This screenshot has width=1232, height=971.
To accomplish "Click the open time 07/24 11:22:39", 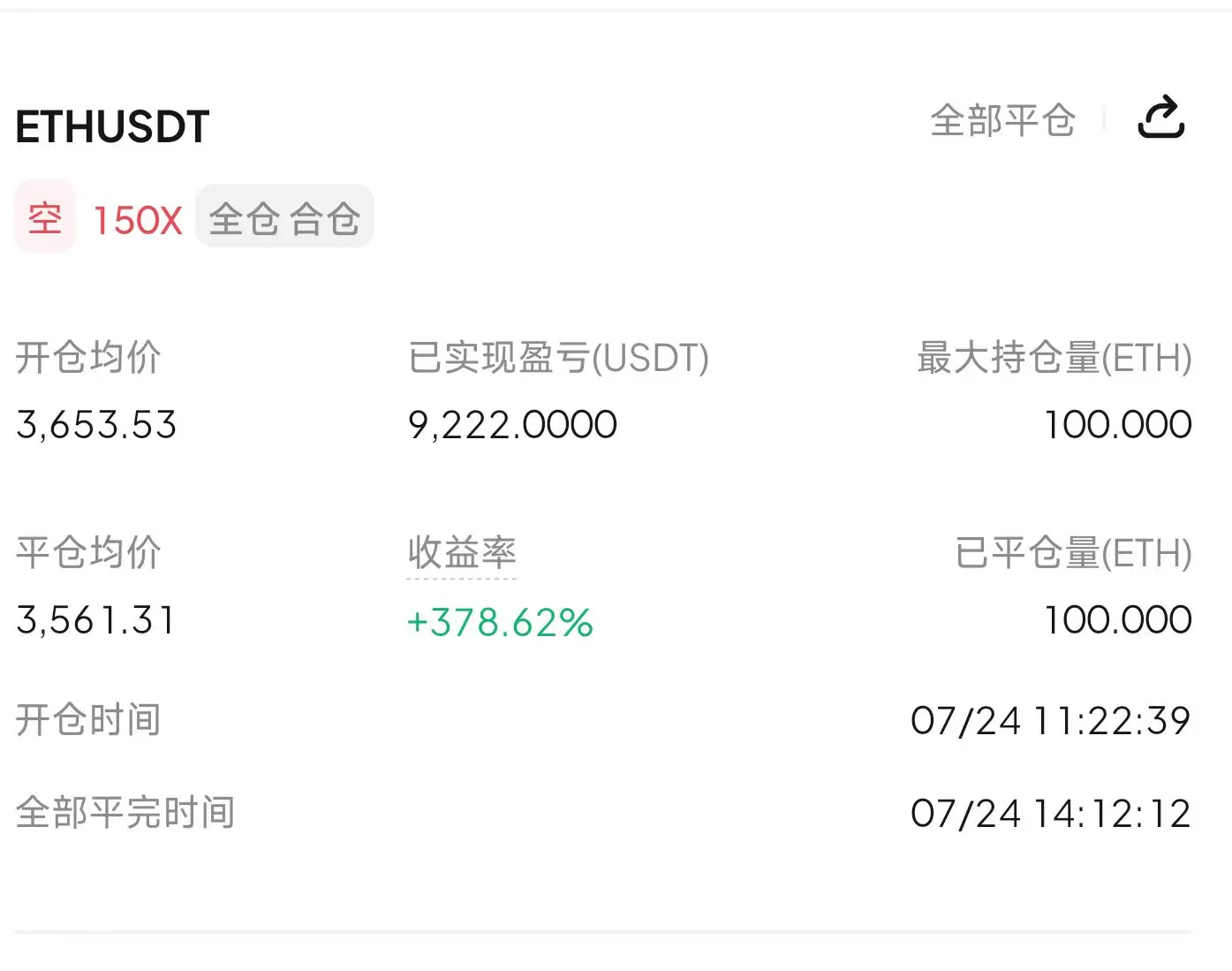I will [1051, 721].
